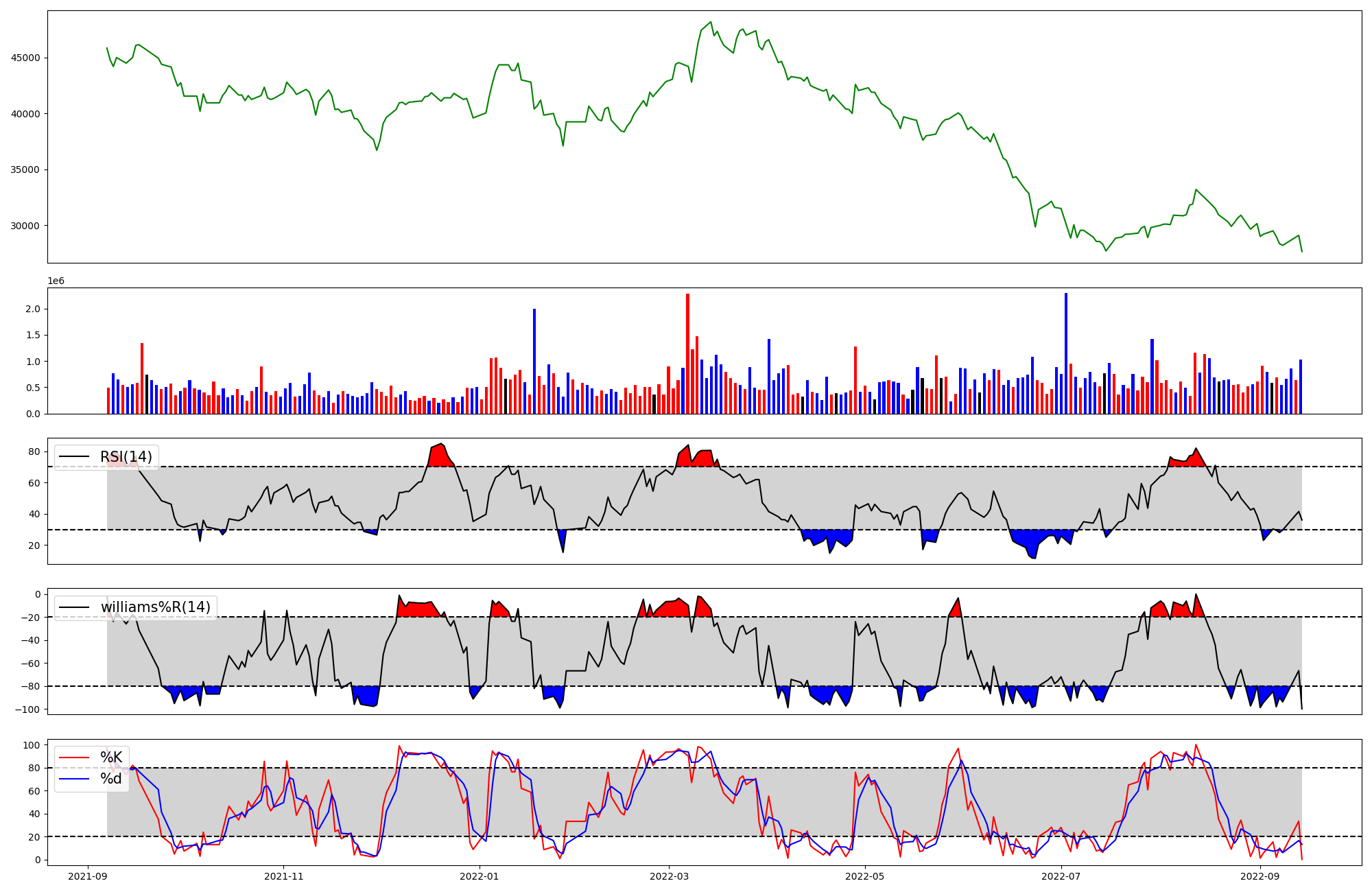The image size is (1372, 892).
Task: Click the 2022-03 x-axis date label
Action: click(669, 876)
